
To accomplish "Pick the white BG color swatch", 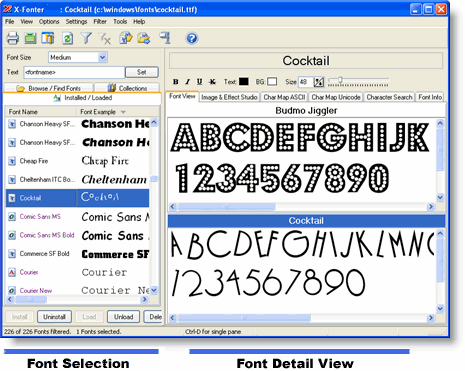I will coord(272,82).
